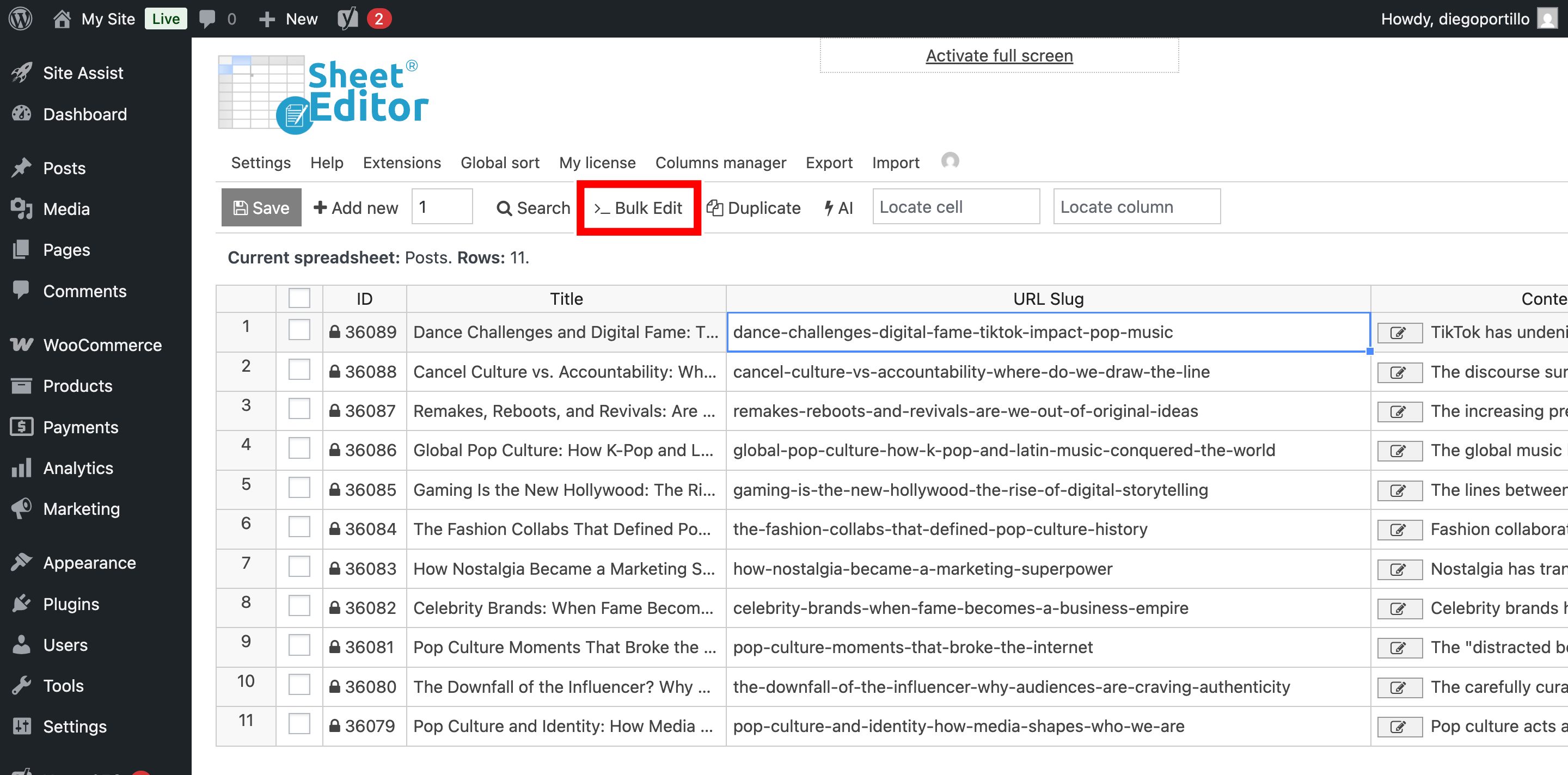Open the Columns manager menu

[x=721, y=162]
